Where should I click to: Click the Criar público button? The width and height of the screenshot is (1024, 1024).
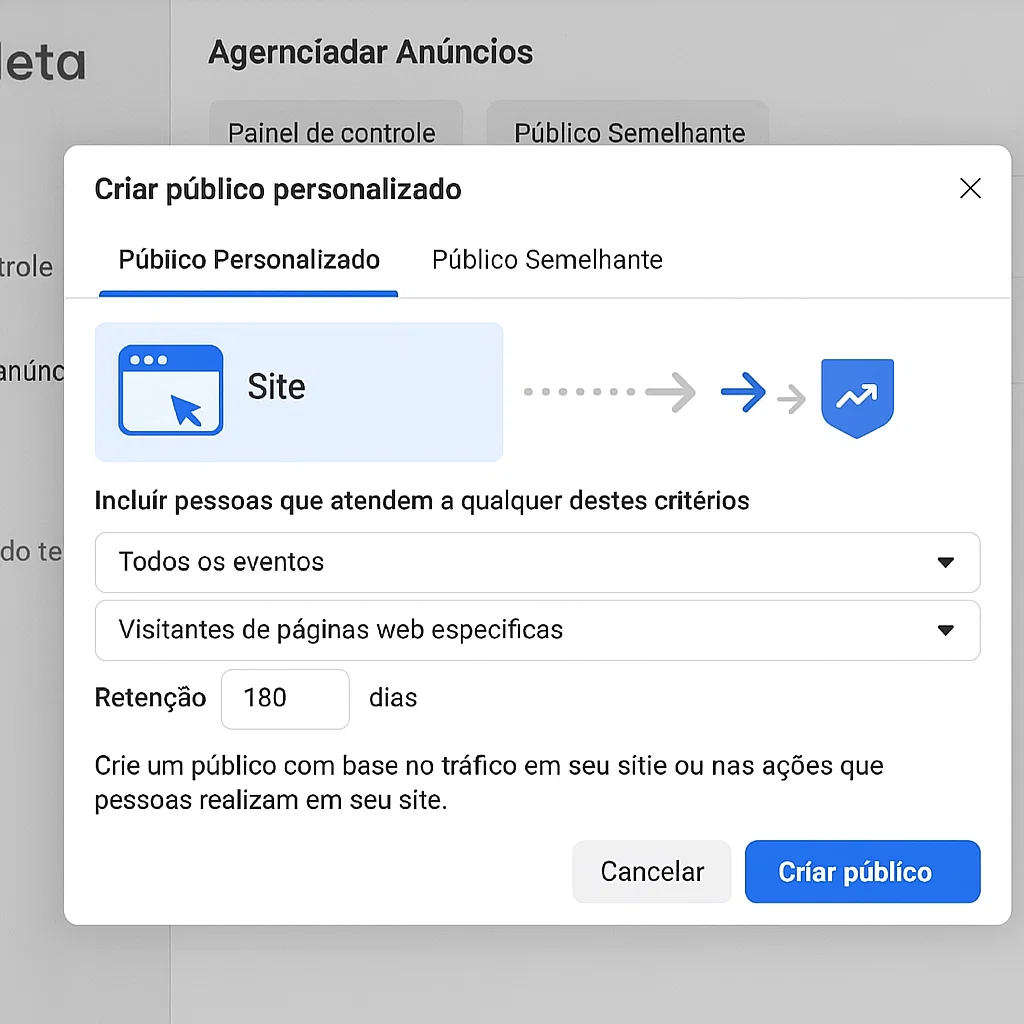coord(863,872)
